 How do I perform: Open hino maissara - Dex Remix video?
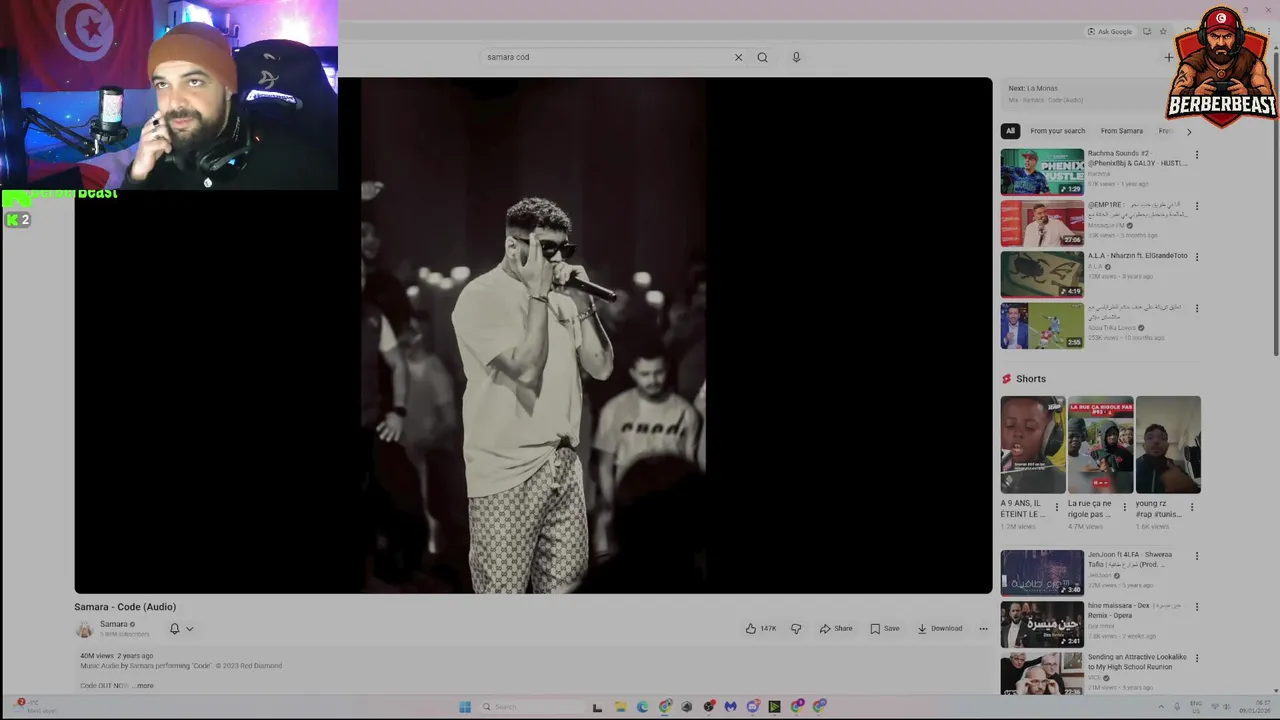point(1042,624)
